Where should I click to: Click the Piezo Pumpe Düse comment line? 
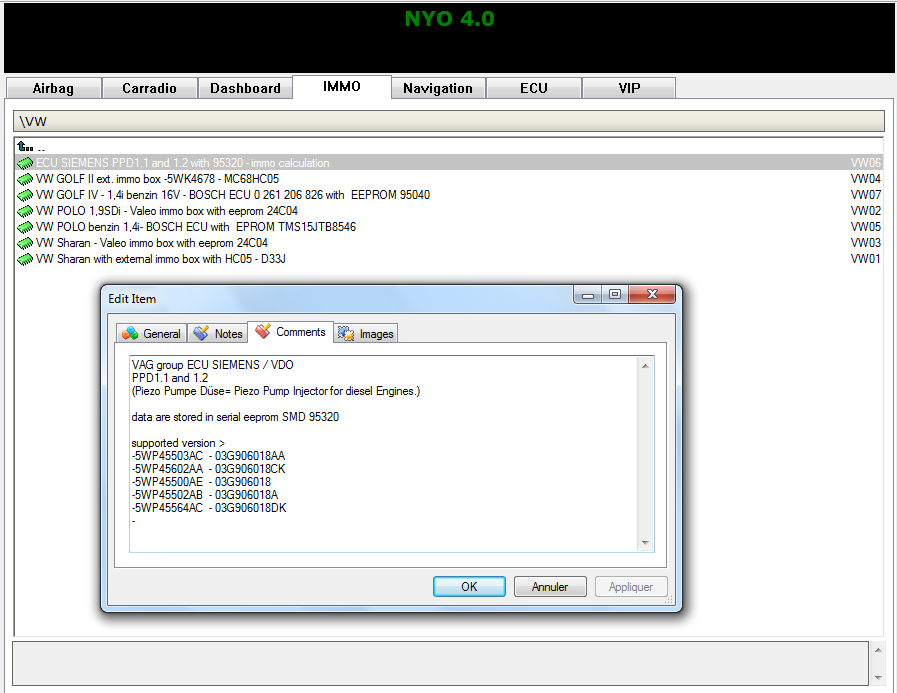pyautogui.click(x=276, y=391)
